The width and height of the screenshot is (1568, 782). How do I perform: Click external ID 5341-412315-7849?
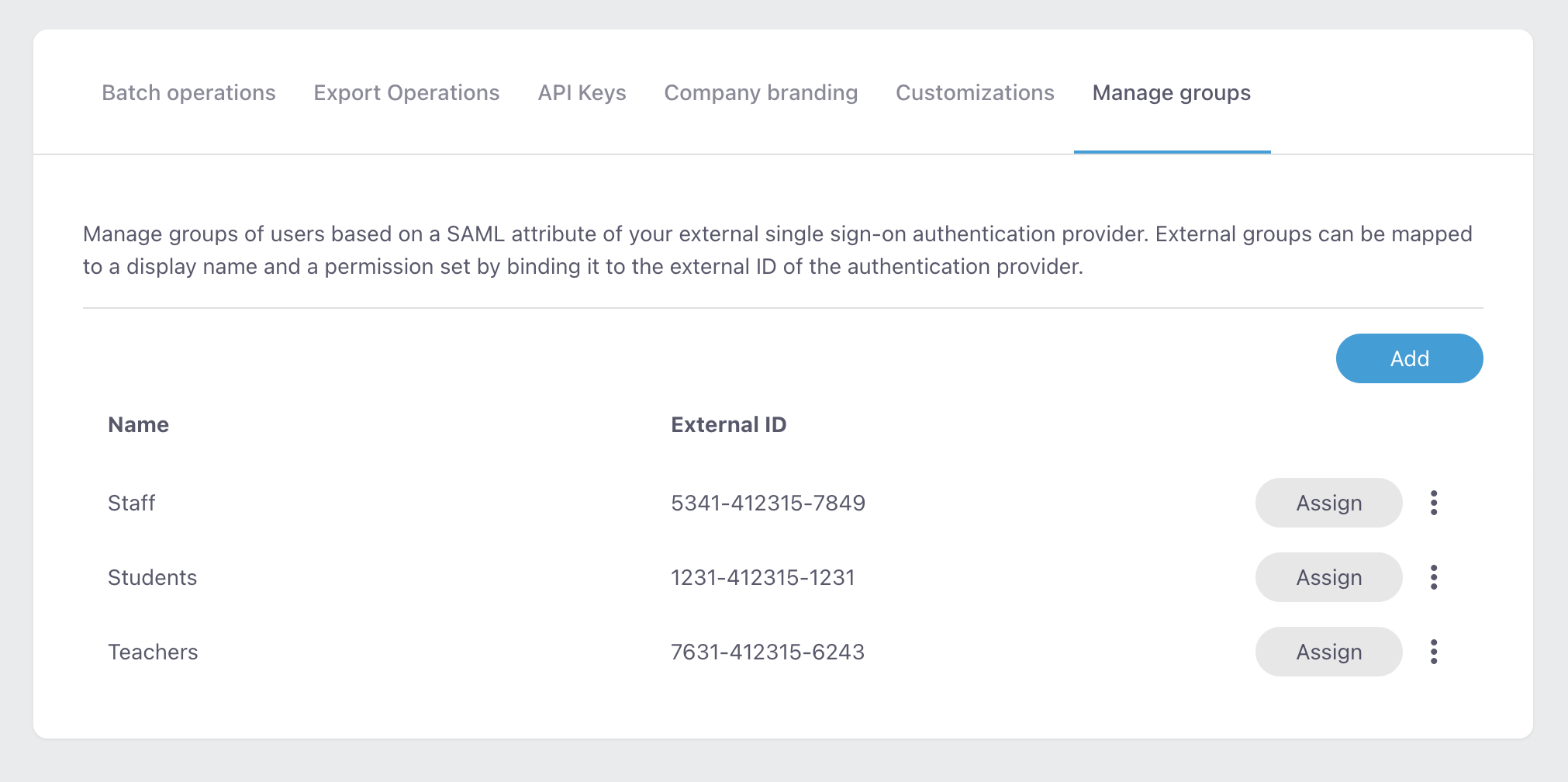[768, 503]
